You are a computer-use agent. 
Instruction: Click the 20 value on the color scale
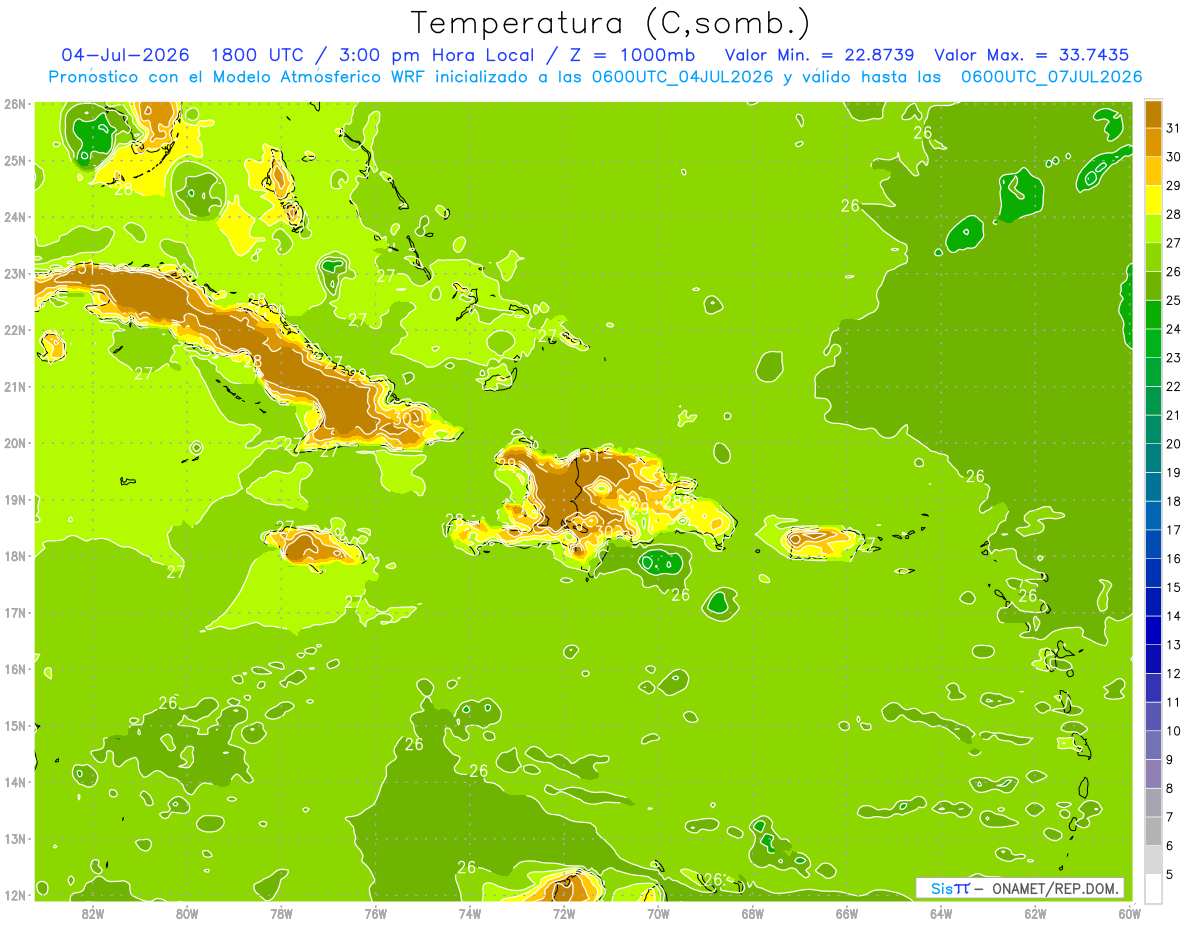1174,443
